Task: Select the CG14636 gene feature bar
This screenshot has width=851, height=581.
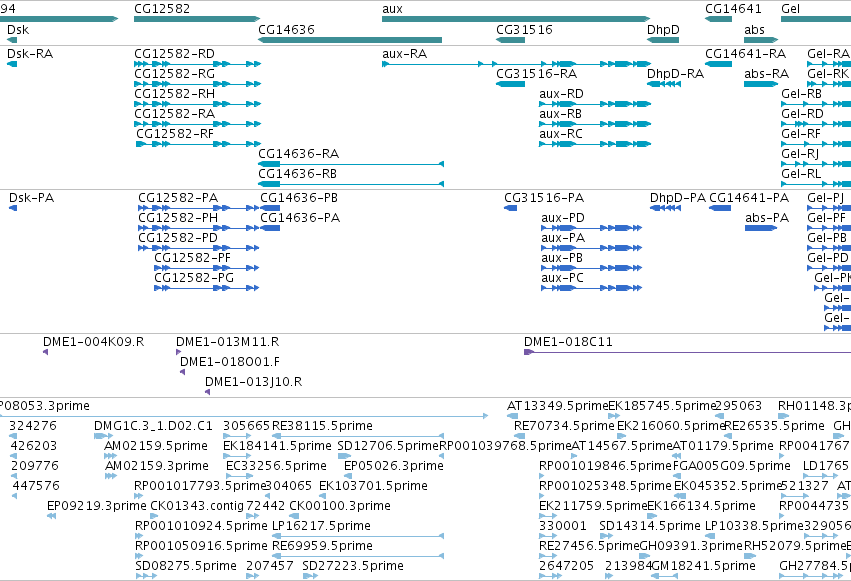Action: point(350,40)
